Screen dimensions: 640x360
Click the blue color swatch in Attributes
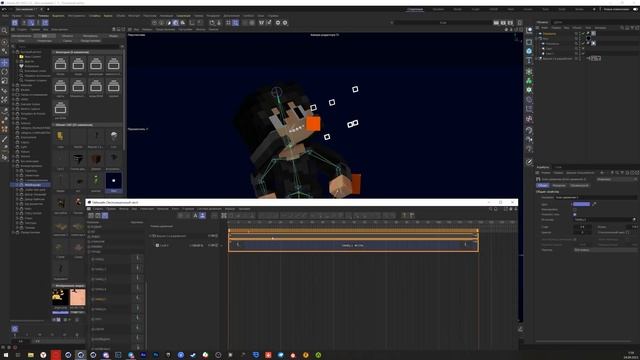[581, 204]
